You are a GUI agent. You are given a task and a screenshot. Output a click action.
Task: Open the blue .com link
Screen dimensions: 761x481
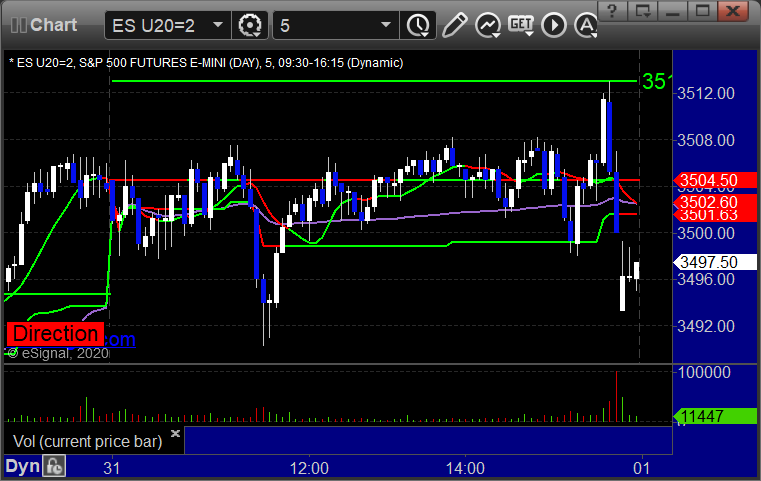coord(120,339)
